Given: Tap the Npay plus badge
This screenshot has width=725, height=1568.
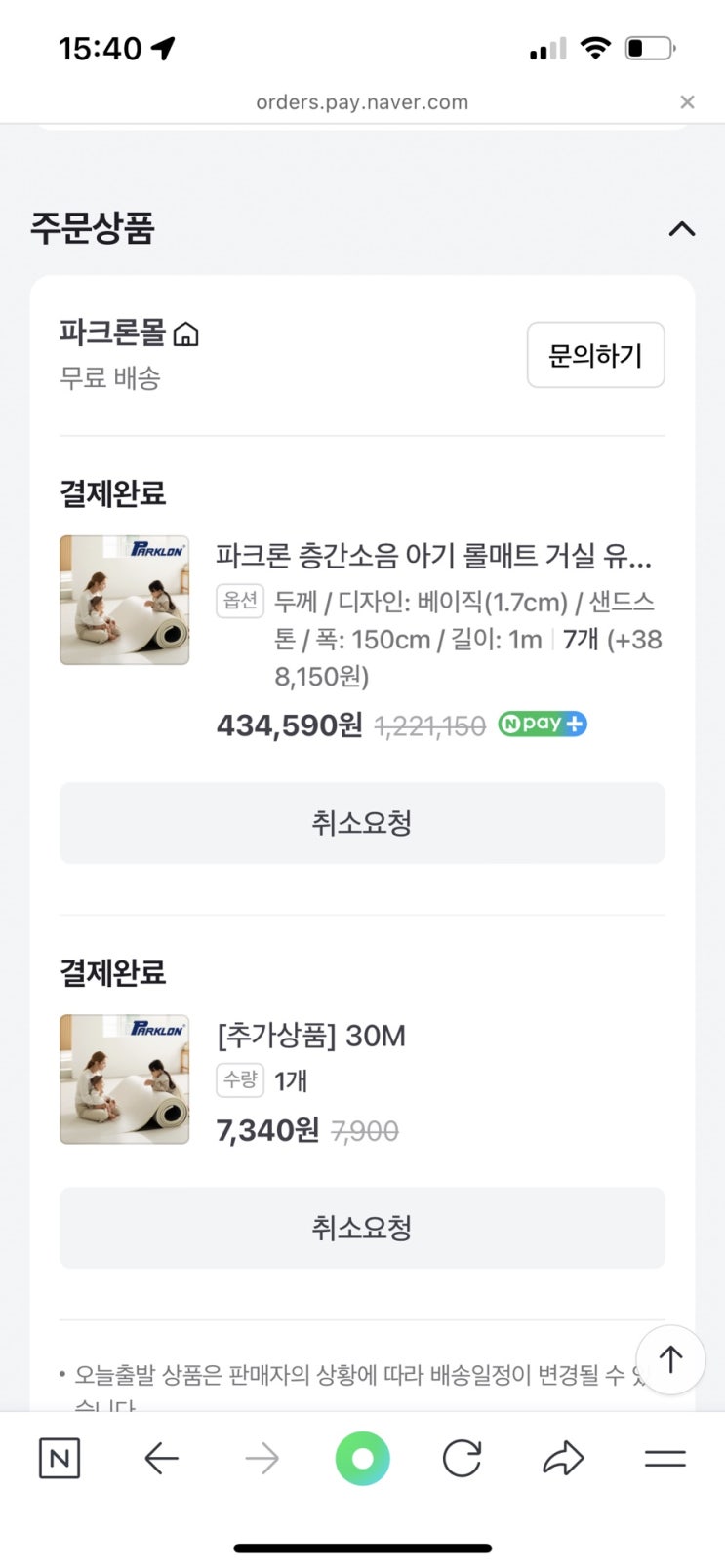Looking at the screenshot, I should [542, 725].
